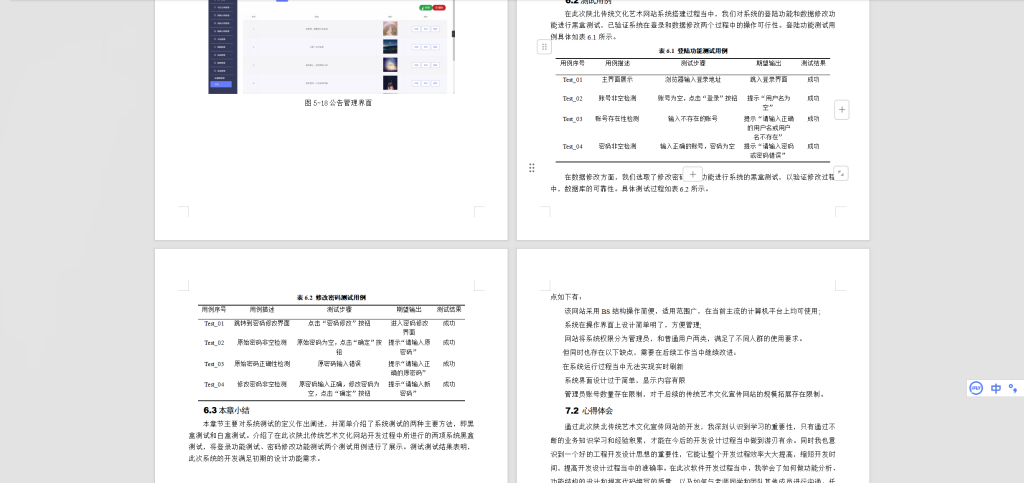Click the line 系统界面设计过于简单，显示内容有限

624,380
